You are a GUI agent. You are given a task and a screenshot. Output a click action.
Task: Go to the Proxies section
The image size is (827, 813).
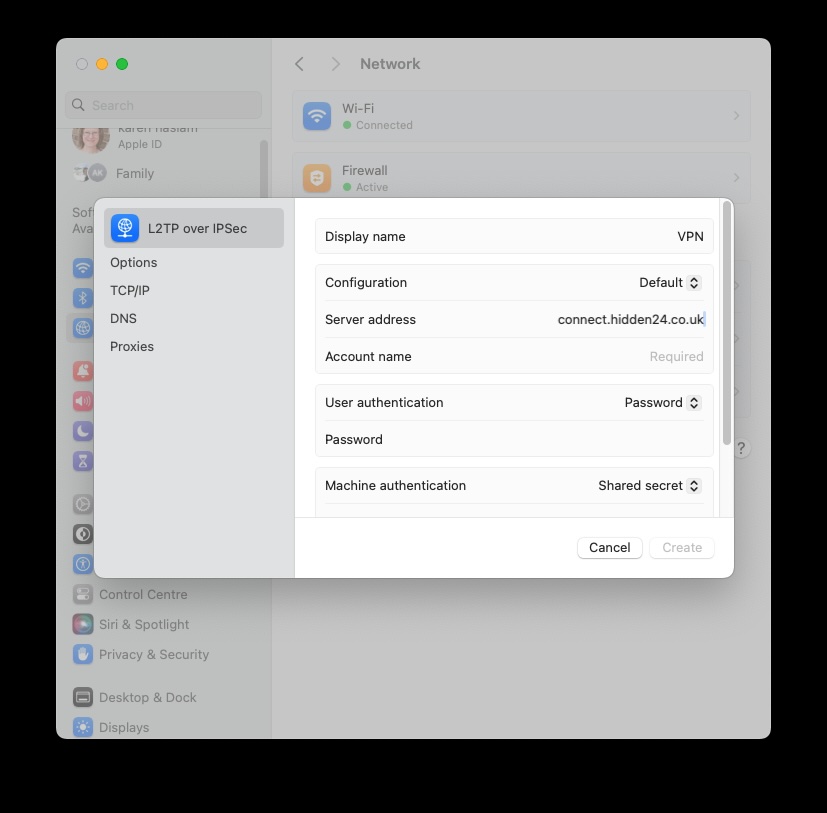(x=132, y=346)
